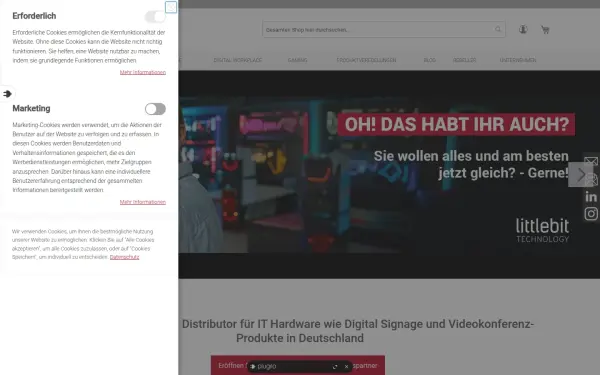Click the search magnifier icon
The height and width of the screenshot is (375, 600).
[498, 29]
